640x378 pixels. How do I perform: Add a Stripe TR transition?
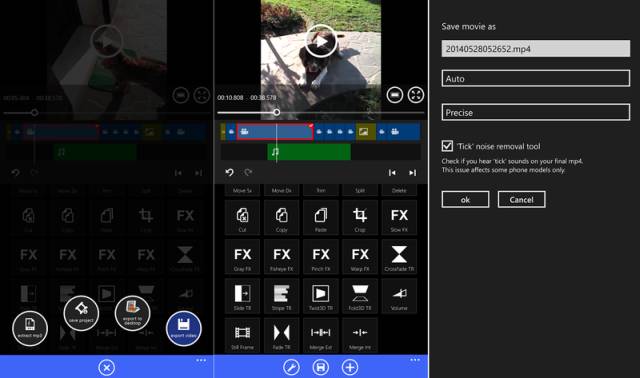(x=282, y=296)
